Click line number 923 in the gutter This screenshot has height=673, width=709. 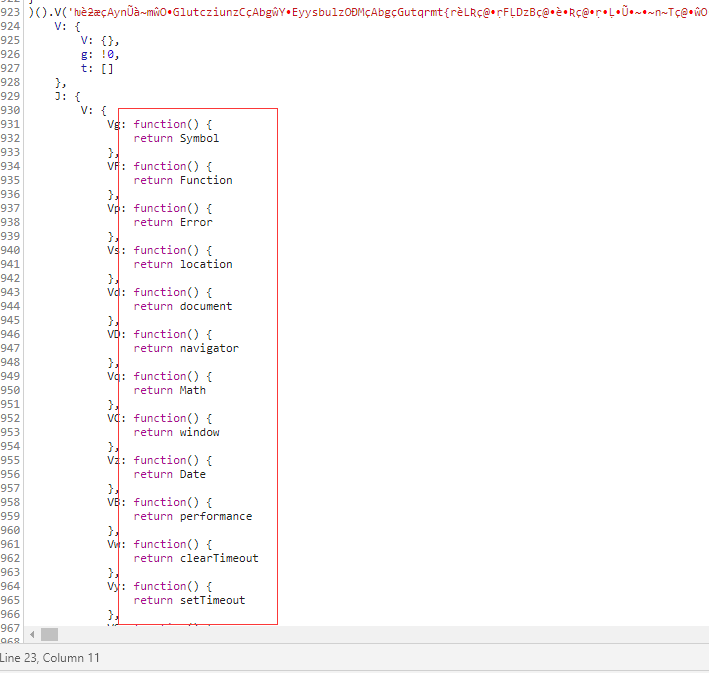(x=10, y=12)
